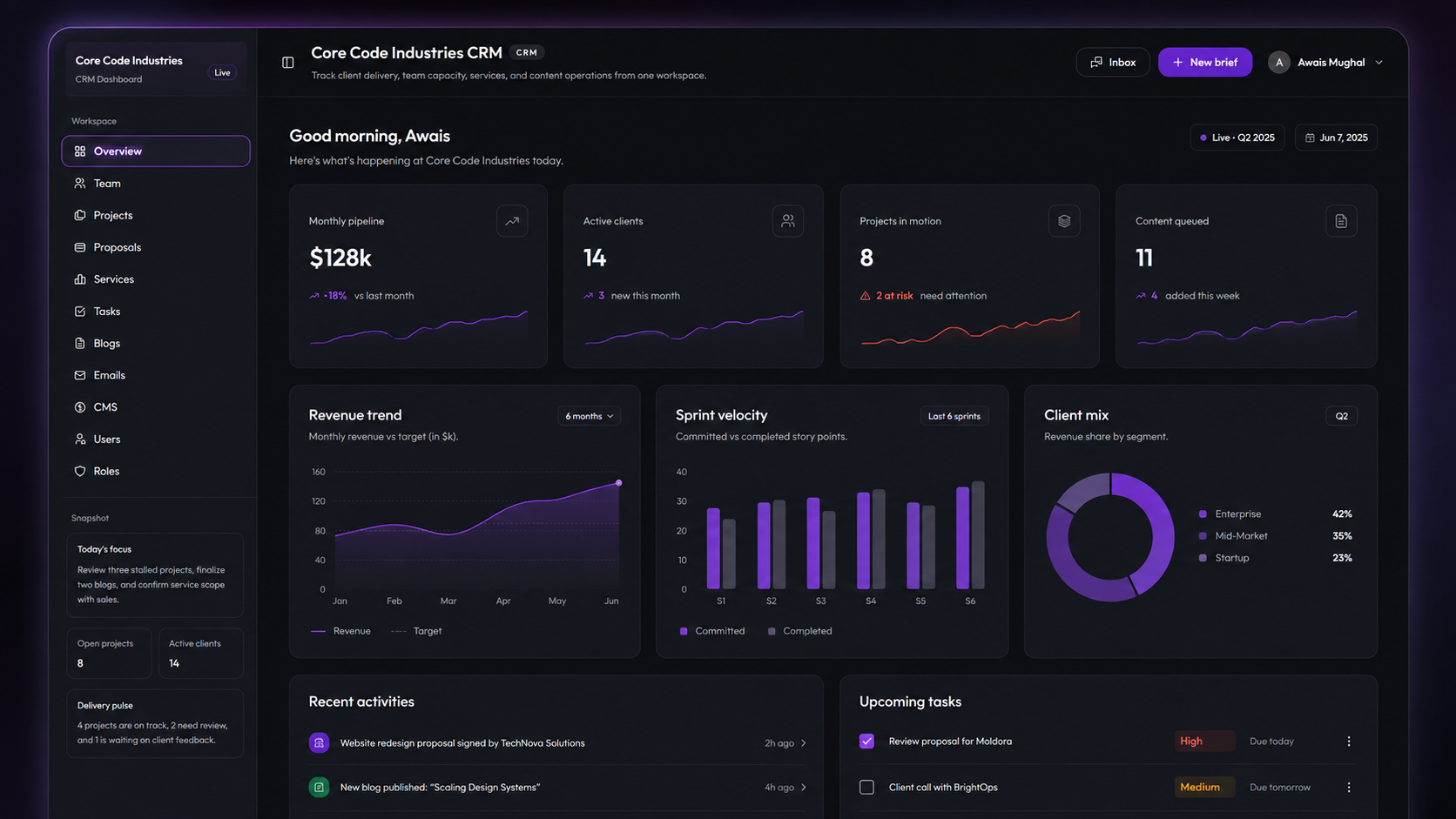The width and height of the screenshot is (1456, 819).
Task: Click the blog published activity icon
Action: pyautogui.click(x=320, y=788)
